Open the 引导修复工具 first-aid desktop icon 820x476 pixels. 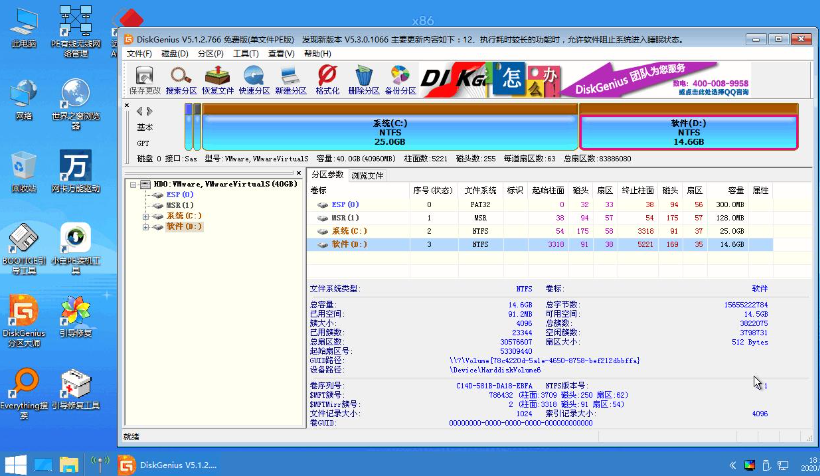click(x=76, y=390)
